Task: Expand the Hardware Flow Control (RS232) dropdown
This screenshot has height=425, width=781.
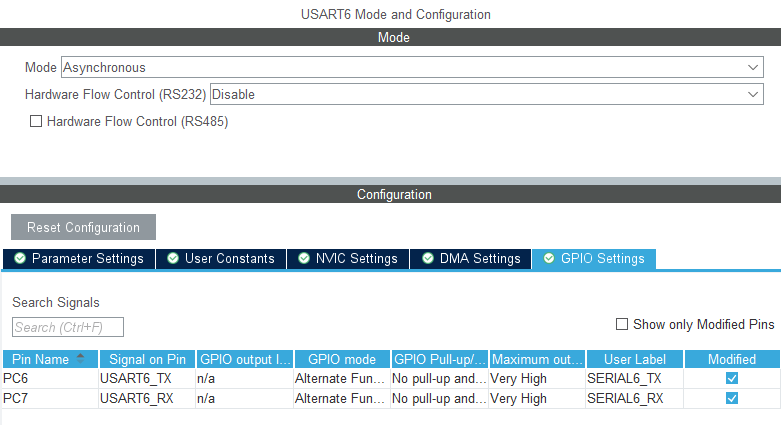Action: pos(486,94)
